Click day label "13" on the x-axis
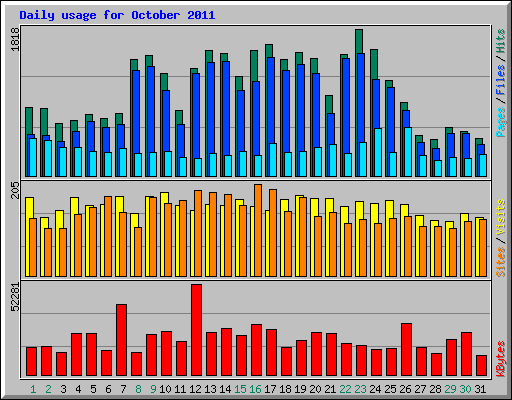This screenshot has width=512, height=400. pos(210,389)
